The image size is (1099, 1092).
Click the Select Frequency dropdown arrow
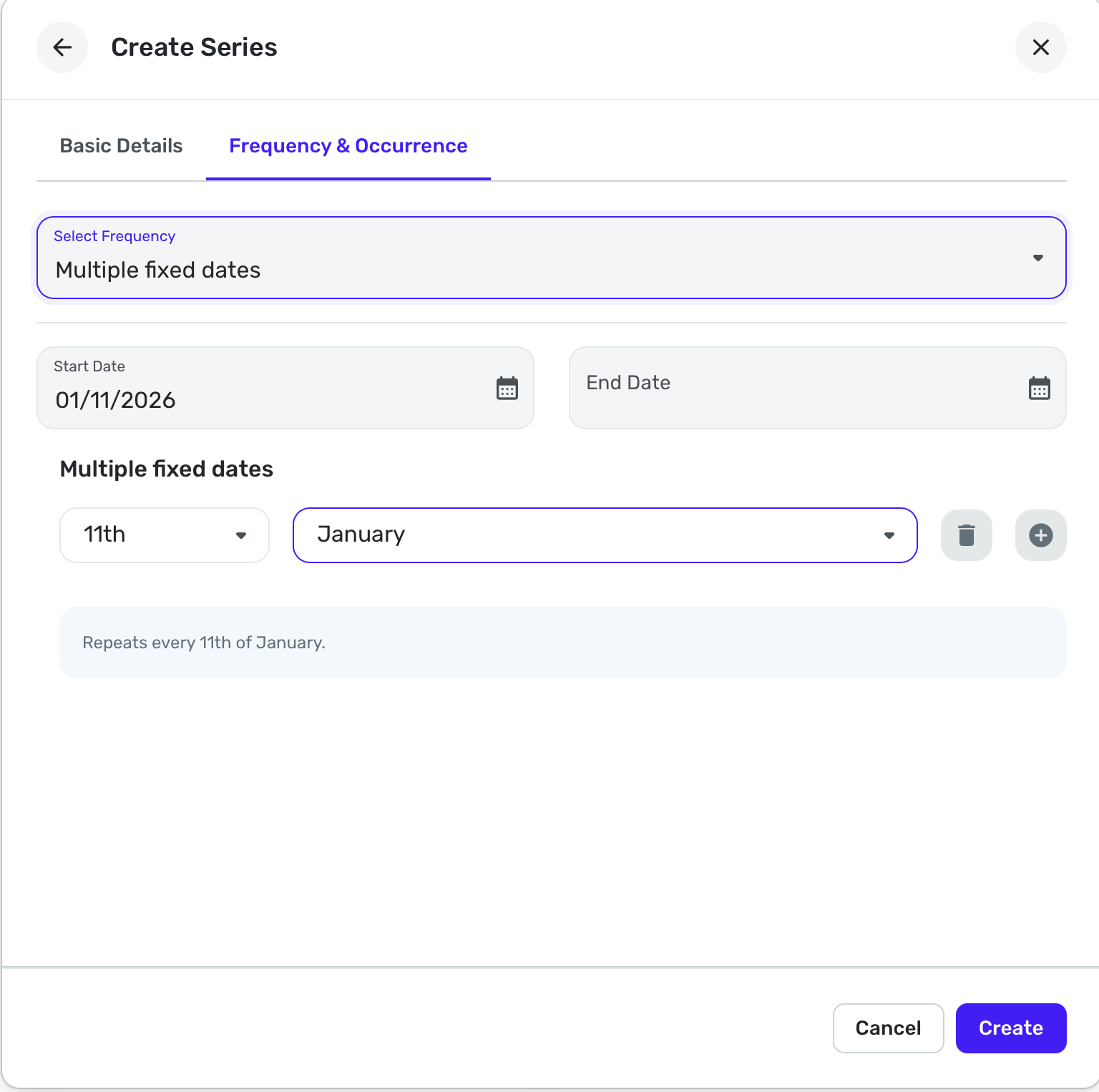click(1037, 258)
